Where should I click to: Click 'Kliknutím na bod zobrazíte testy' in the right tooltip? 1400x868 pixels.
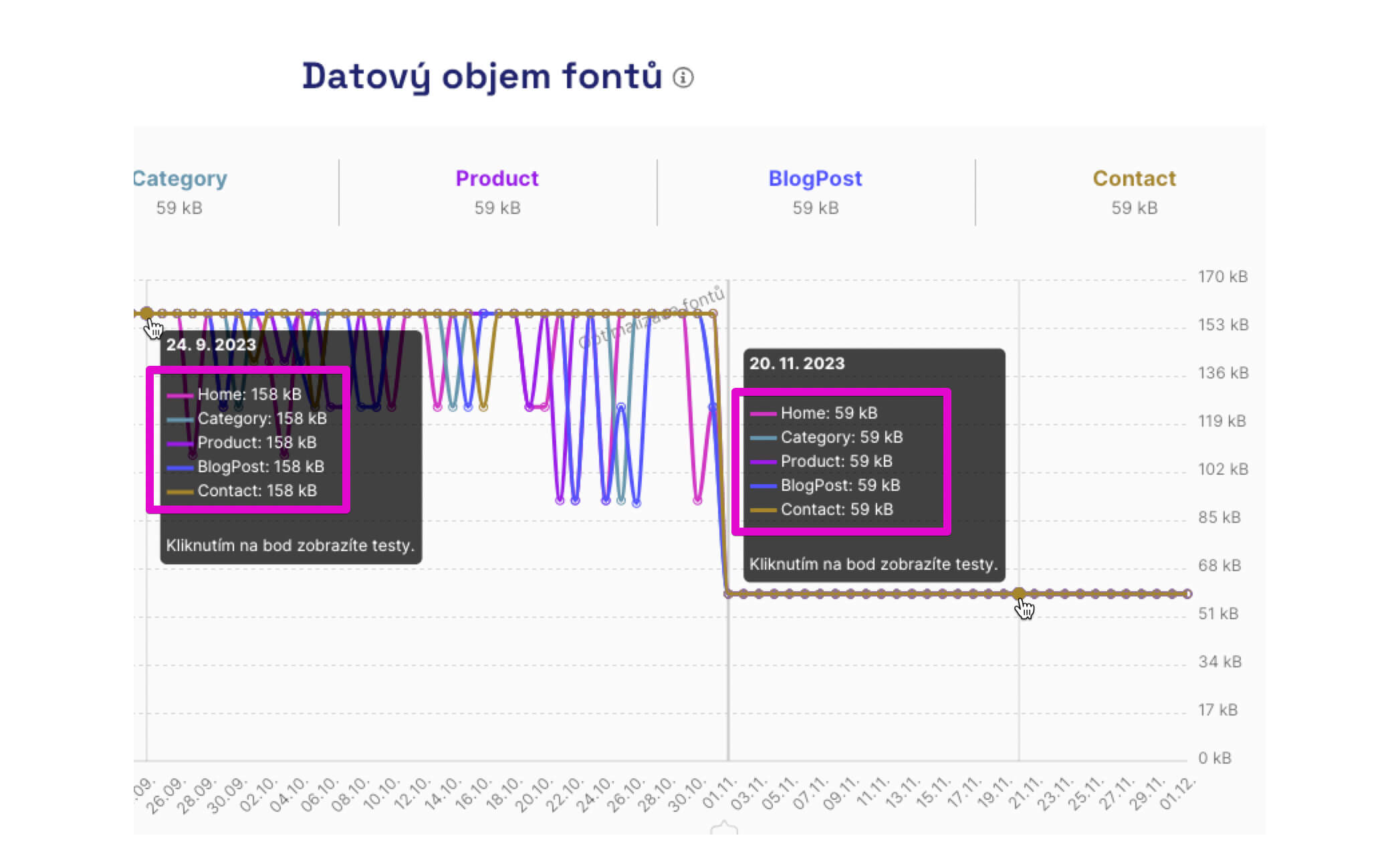(x=873, y=564)
